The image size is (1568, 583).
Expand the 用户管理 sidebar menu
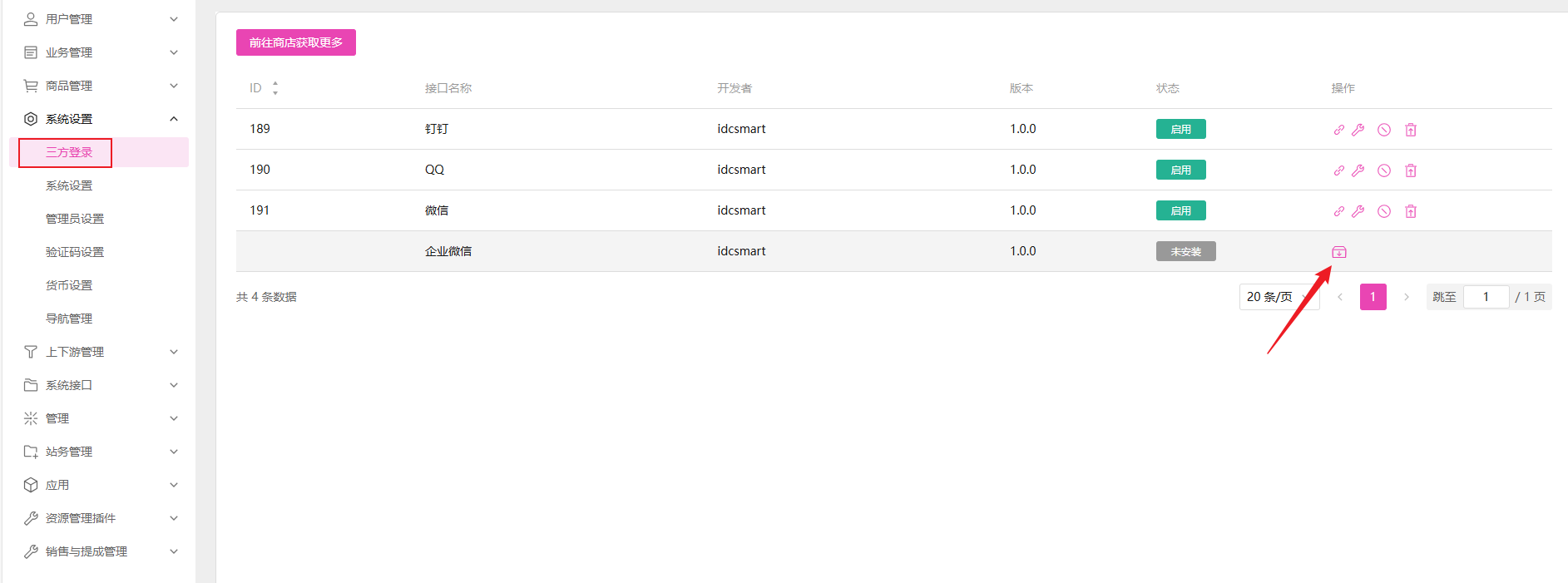[x=100, y=19]
